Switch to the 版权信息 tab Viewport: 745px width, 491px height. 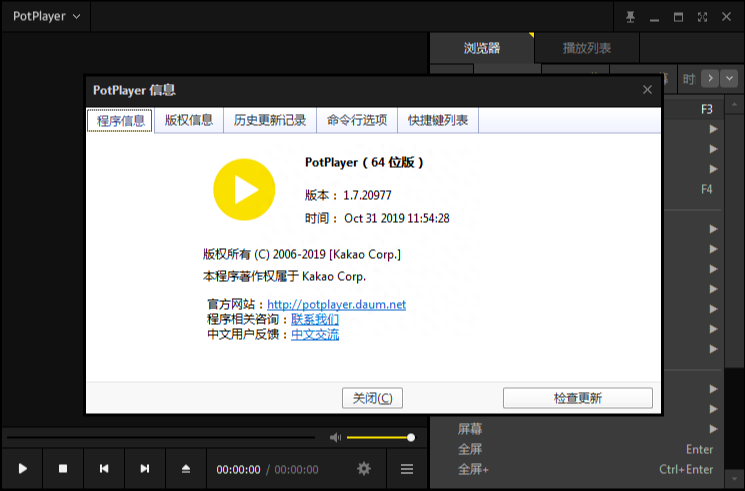click(189, 120)
